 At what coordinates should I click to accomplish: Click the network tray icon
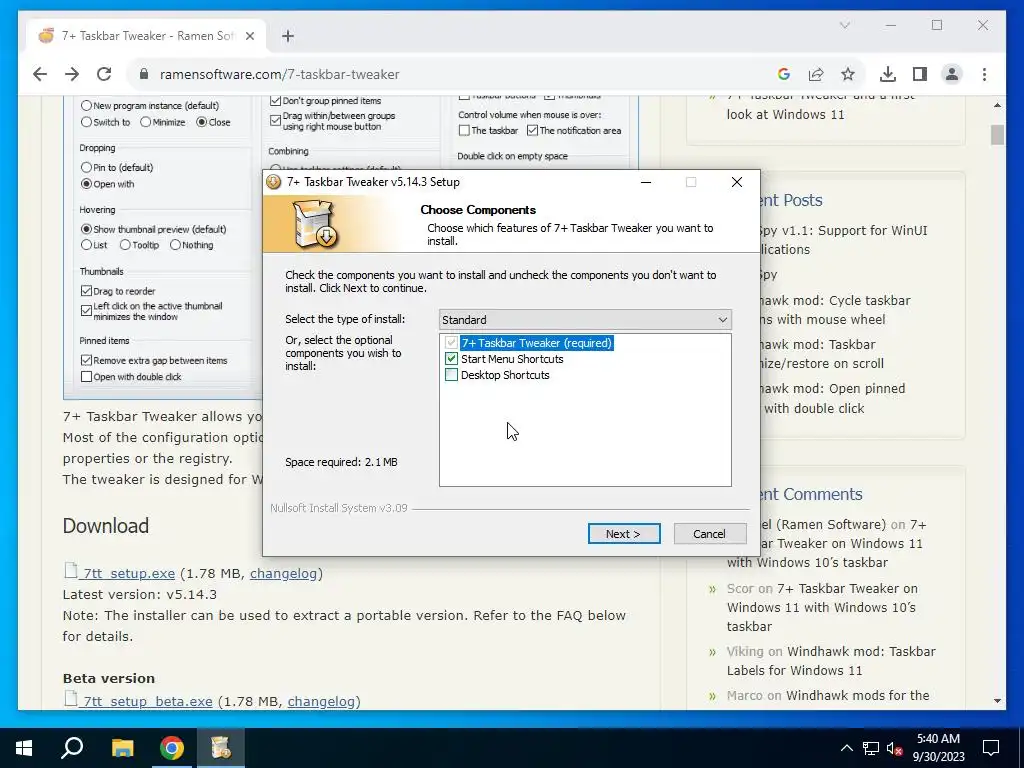click(x=871, y=748)
